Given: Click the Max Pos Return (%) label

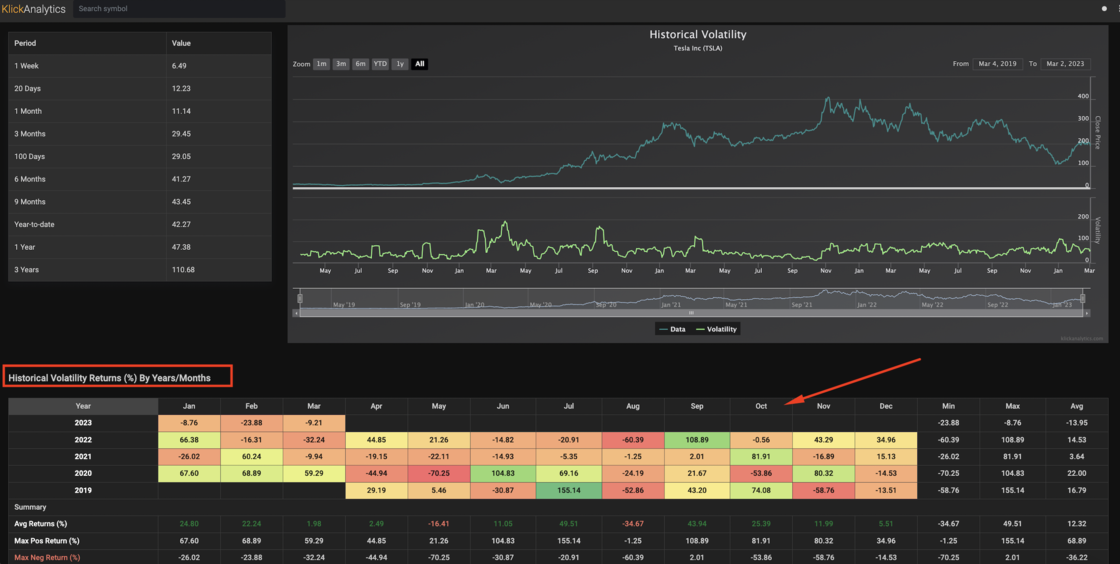Looking at the screenshot, I should (x=46, y=541).
